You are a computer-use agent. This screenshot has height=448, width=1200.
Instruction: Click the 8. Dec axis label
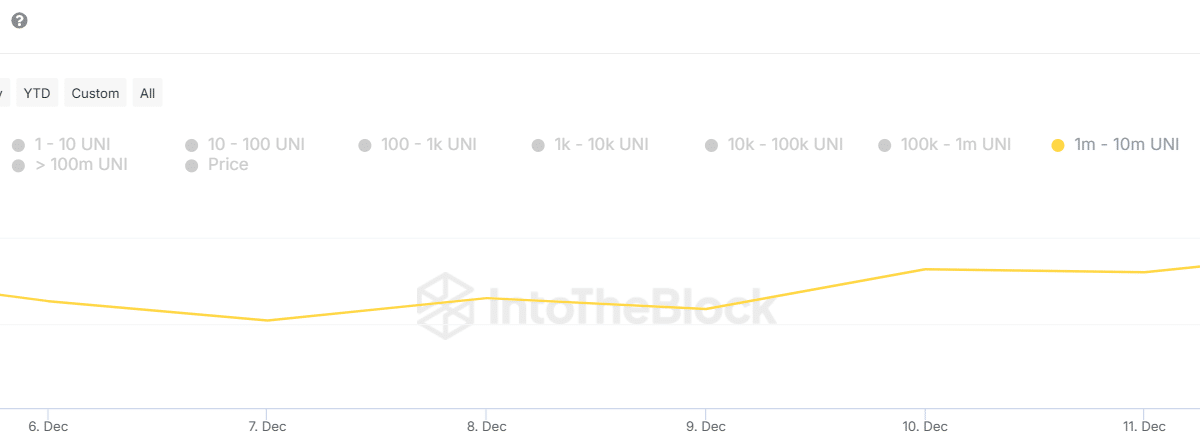(x=486, y=427)
